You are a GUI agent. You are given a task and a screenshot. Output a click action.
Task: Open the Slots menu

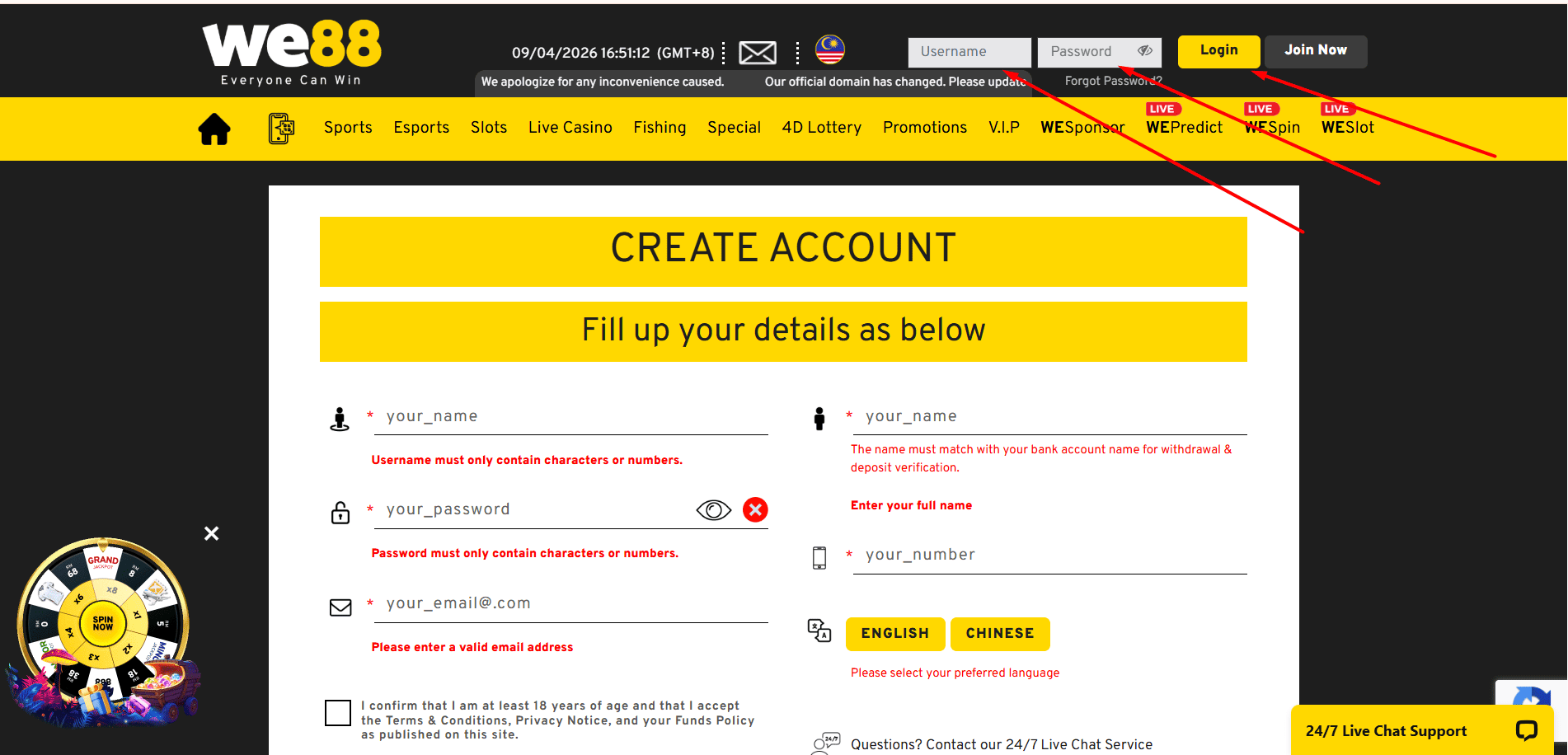pos(489,128)
